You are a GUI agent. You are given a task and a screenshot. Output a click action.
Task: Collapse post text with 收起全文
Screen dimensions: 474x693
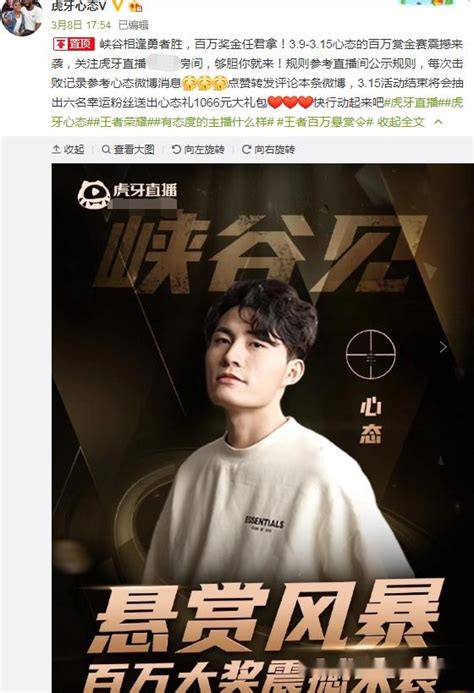pos(401,122)
